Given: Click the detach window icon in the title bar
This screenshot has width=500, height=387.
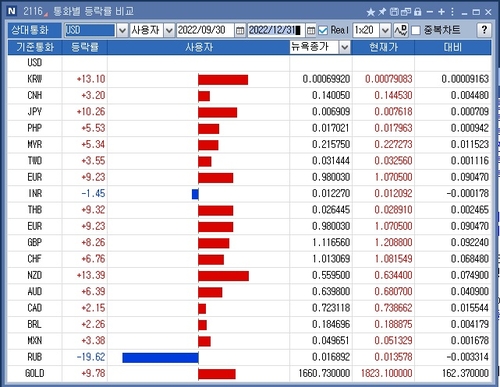Looking at the screenshot, I should point(406,12).
